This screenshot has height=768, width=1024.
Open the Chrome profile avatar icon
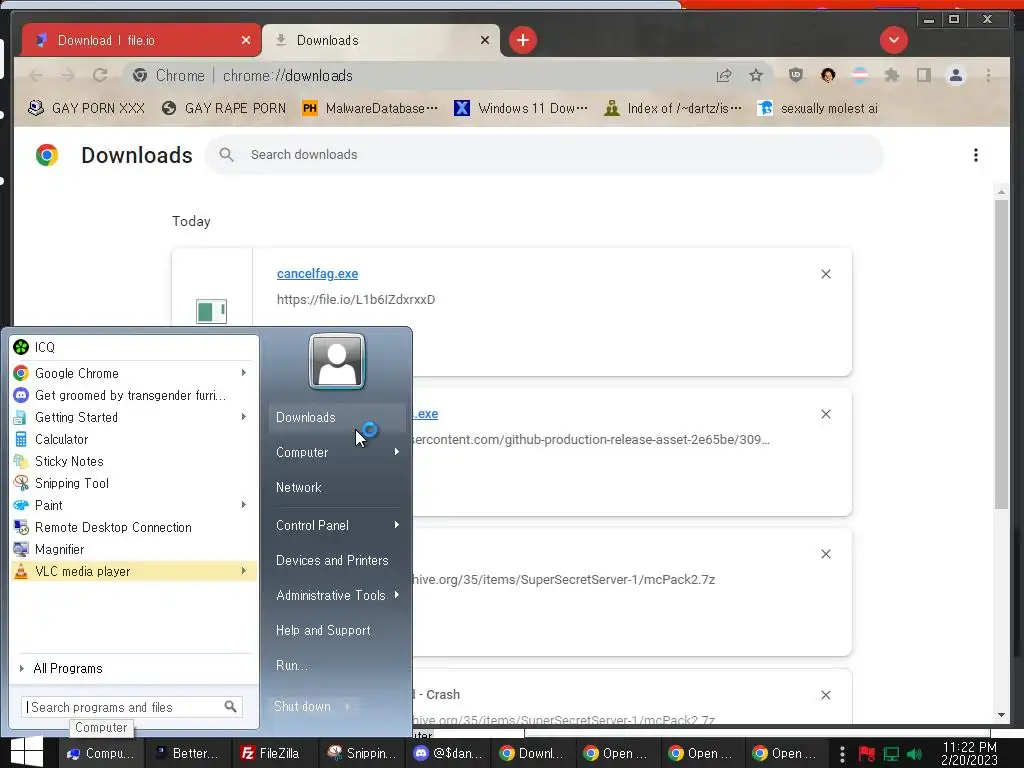(956, 76)
